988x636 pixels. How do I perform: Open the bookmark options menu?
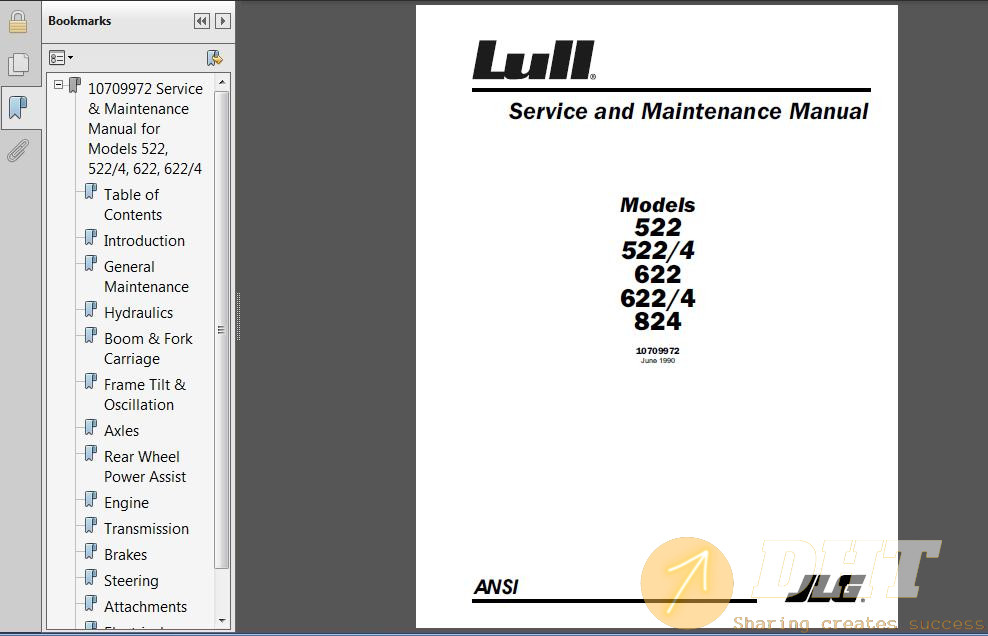[60, 58]
